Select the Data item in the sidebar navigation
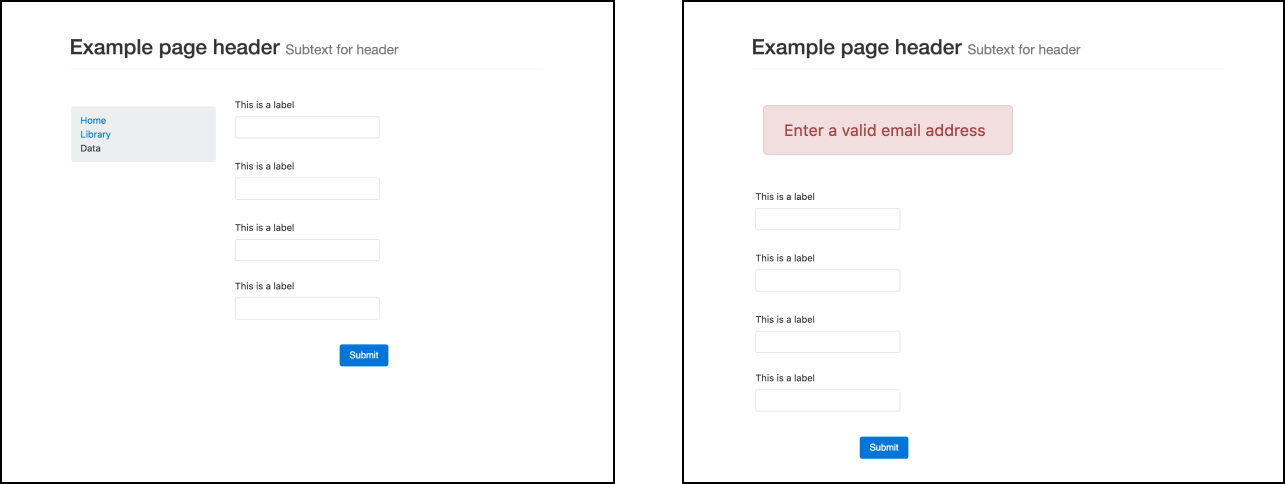 pyautogui.click(x=91, y=148)
